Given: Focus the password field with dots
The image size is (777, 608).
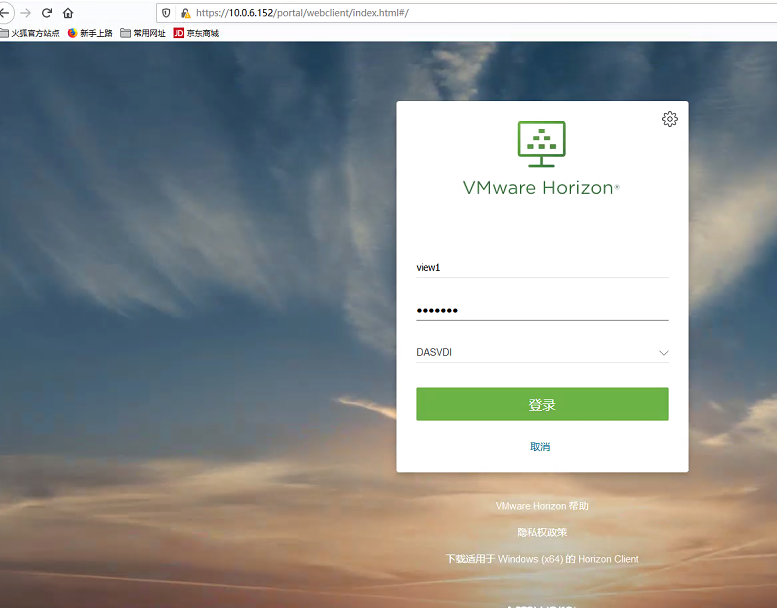Looking at the screenshot, I should 542,311.
